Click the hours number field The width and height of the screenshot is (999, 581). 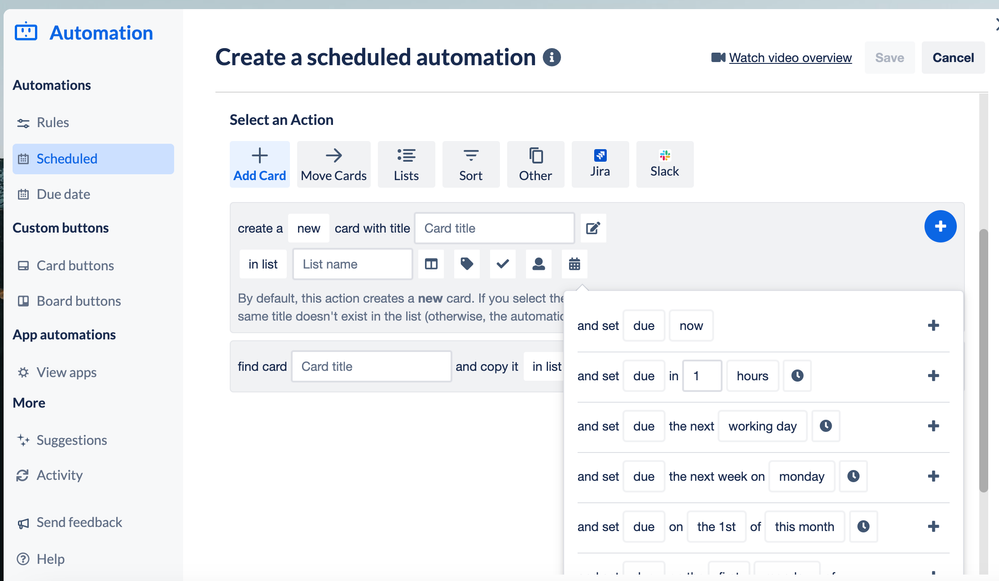coord(702,376)
